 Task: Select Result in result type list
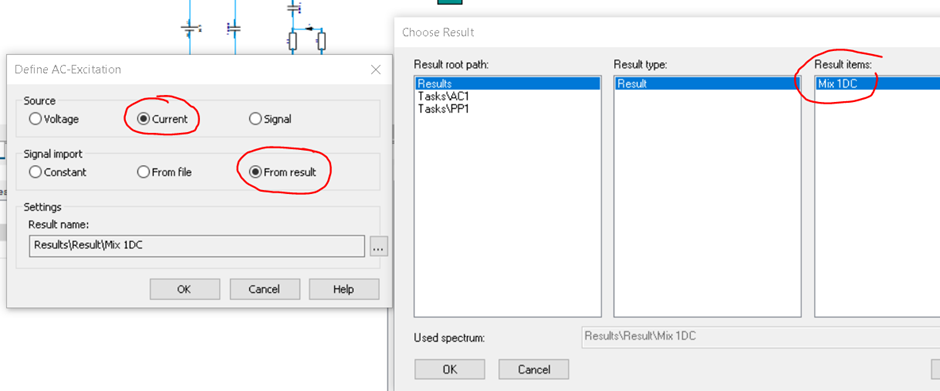(x=707, y=83)
